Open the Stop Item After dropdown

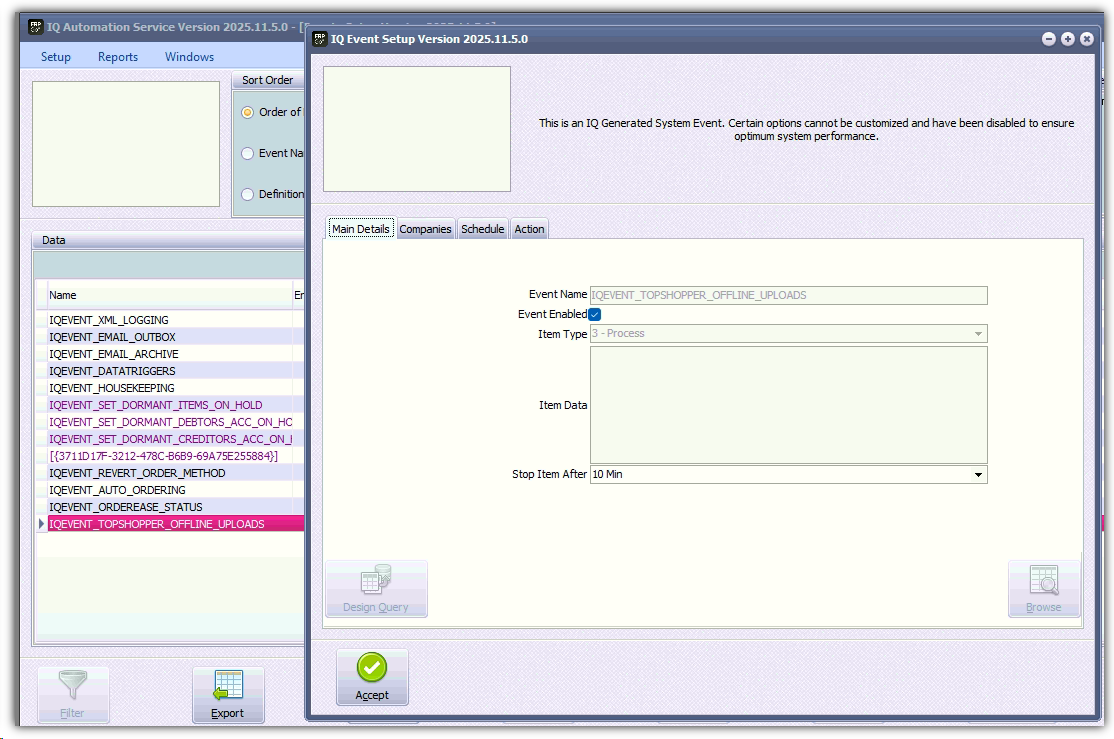tap(978, 474)
